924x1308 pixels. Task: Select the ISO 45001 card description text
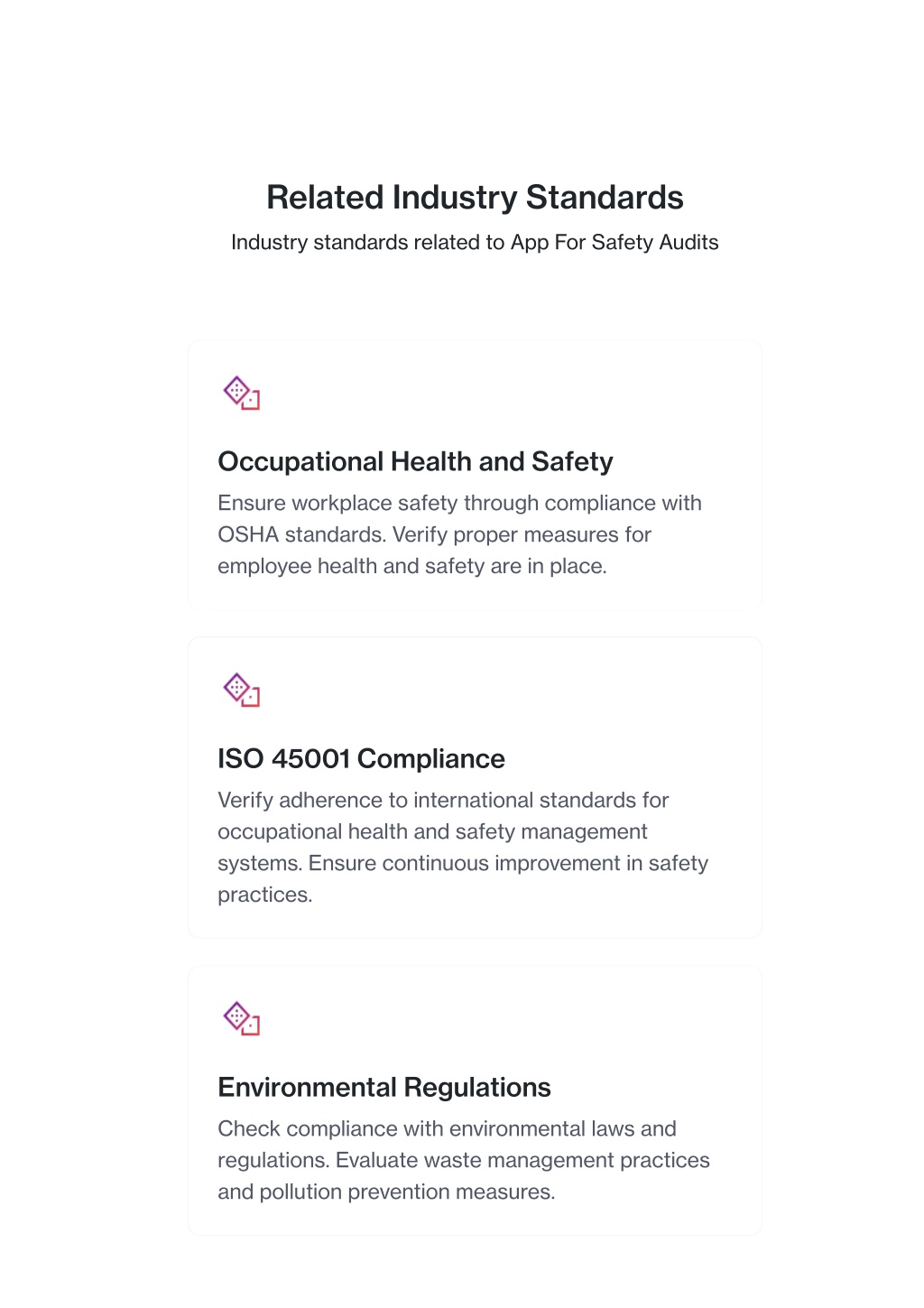point(463,847)
